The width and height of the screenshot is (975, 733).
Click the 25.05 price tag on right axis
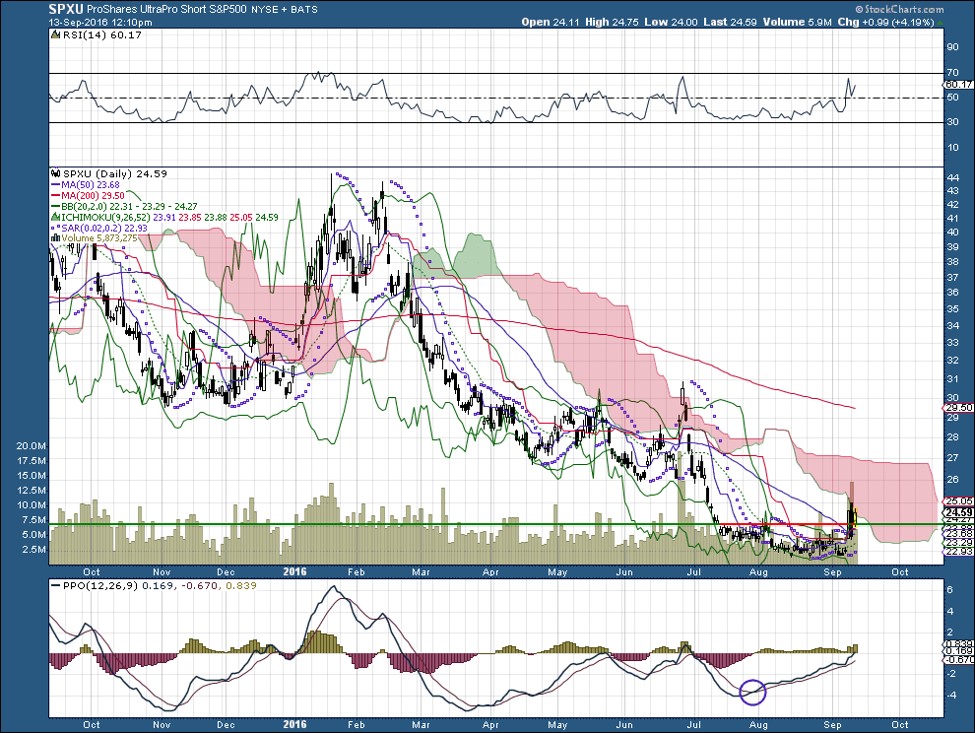[958, 500]
